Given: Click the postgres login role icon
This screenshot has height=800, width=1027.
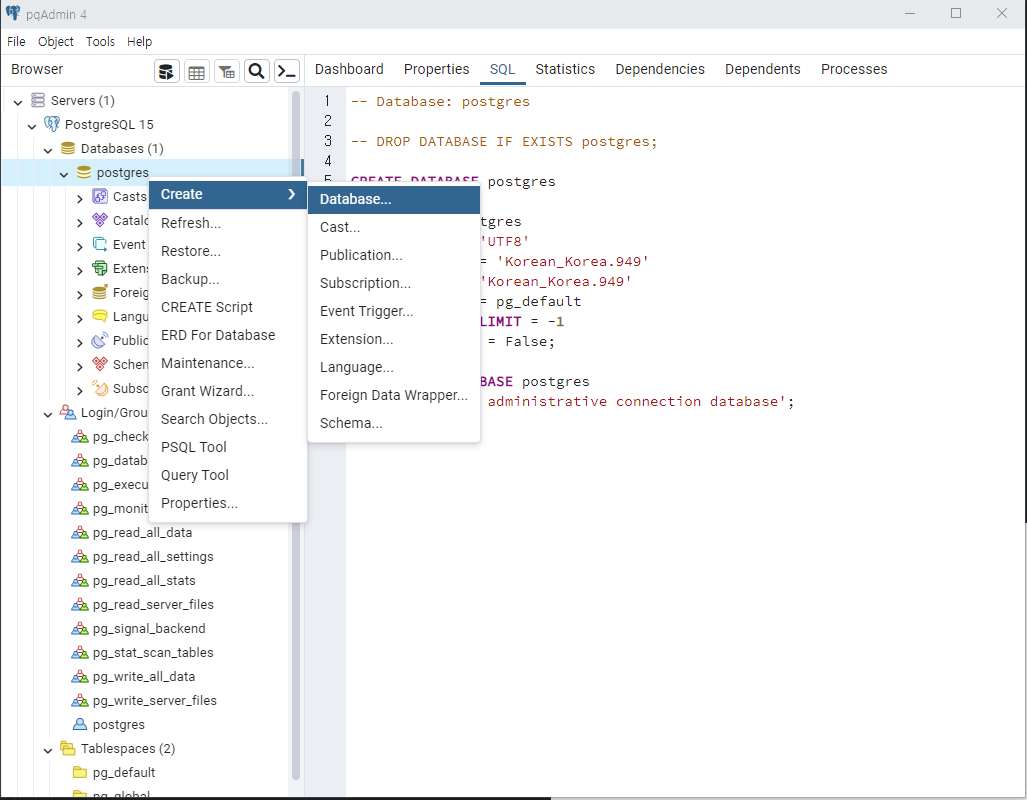Looking at the screenshot, I should 80,724.
